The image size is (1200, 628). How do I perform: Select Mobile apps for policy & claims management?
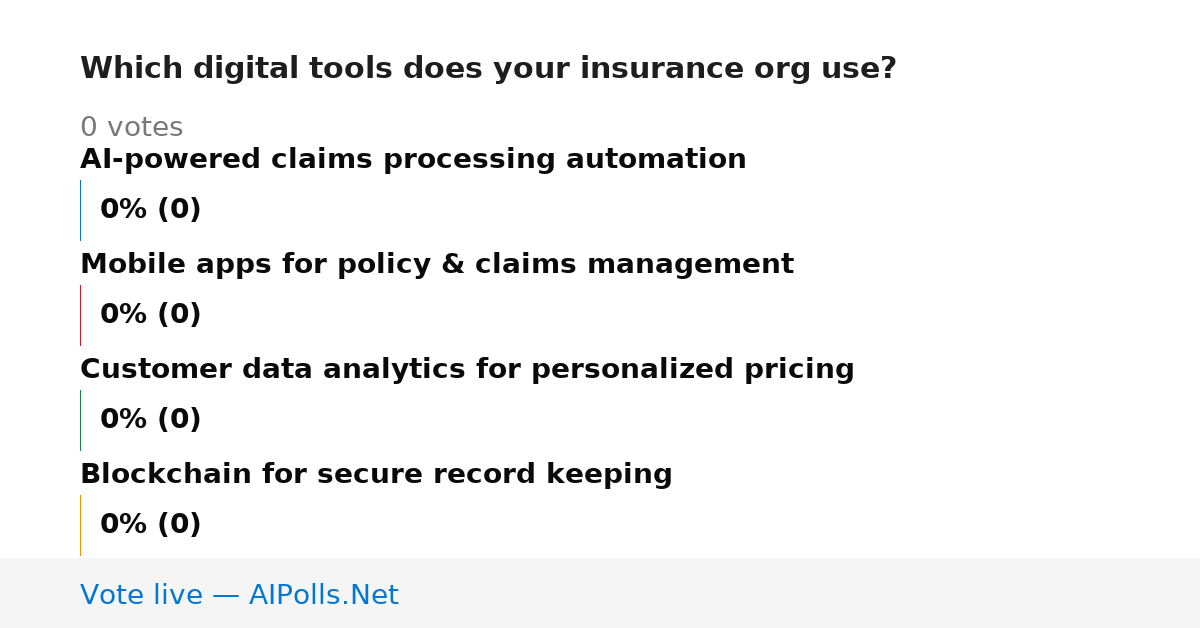(x=437, y=265)
